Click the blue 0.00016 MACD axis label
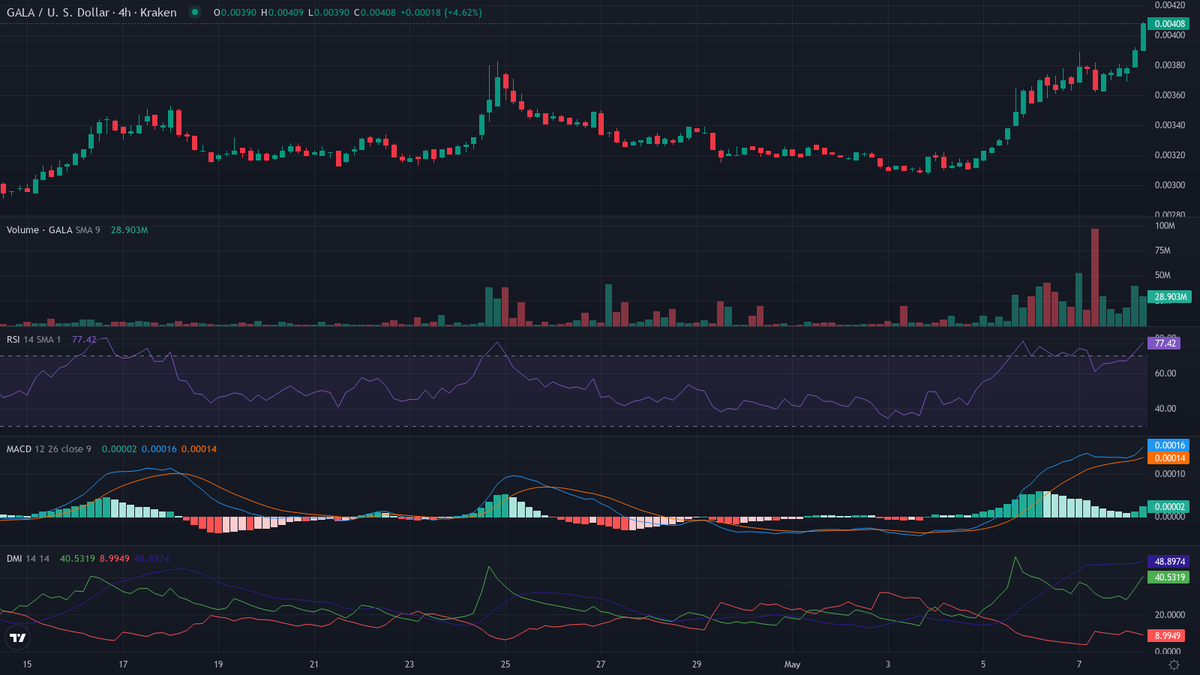This screenshot has height=675, width=1200. click(x=1168, y=445)
